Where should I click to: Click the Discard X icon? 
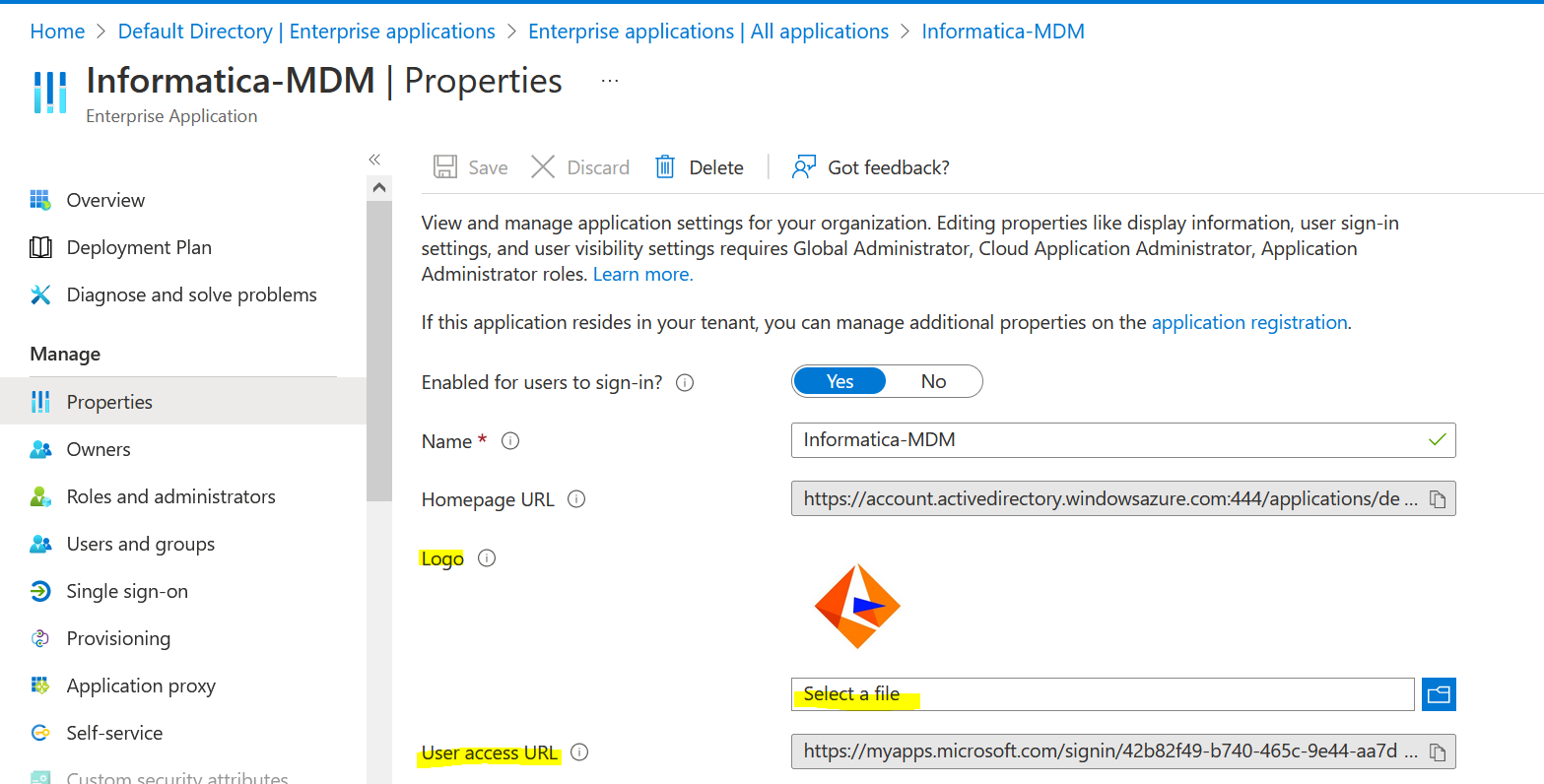point(543,166)
